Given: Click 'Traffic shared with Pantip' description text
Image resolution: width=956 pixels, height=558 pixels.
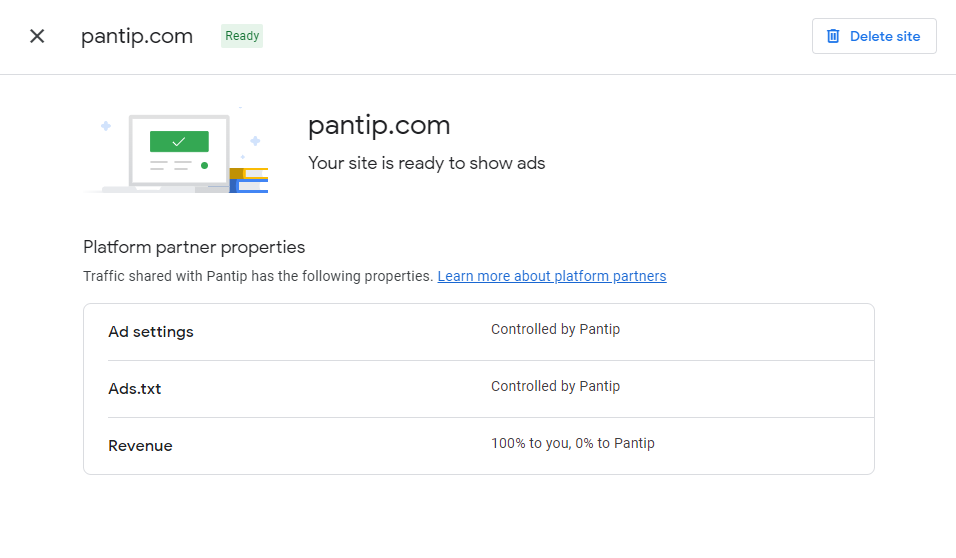Looking at the screenshot, I should 258,276.
